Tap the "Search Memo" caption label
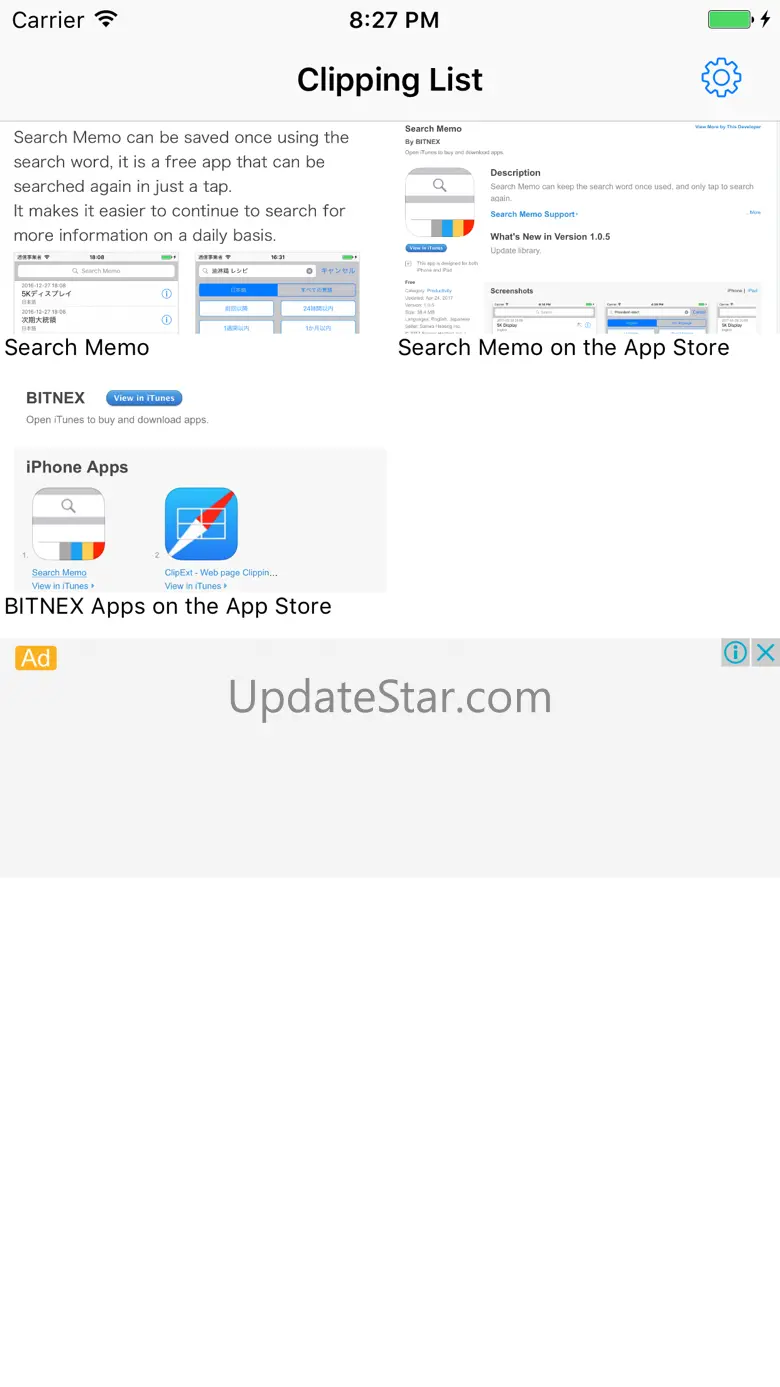The image size is (780, 1387). click(x=77, y=347)
